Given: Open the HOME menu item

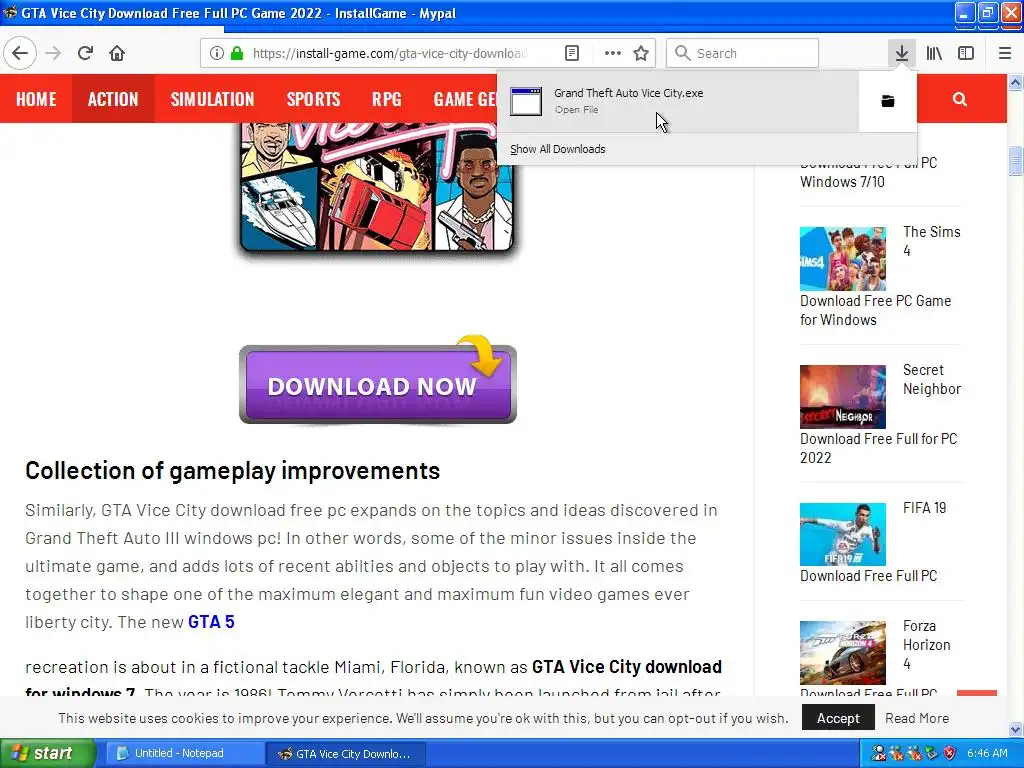Looking at the screenshot, I should [x=36, y=99].
